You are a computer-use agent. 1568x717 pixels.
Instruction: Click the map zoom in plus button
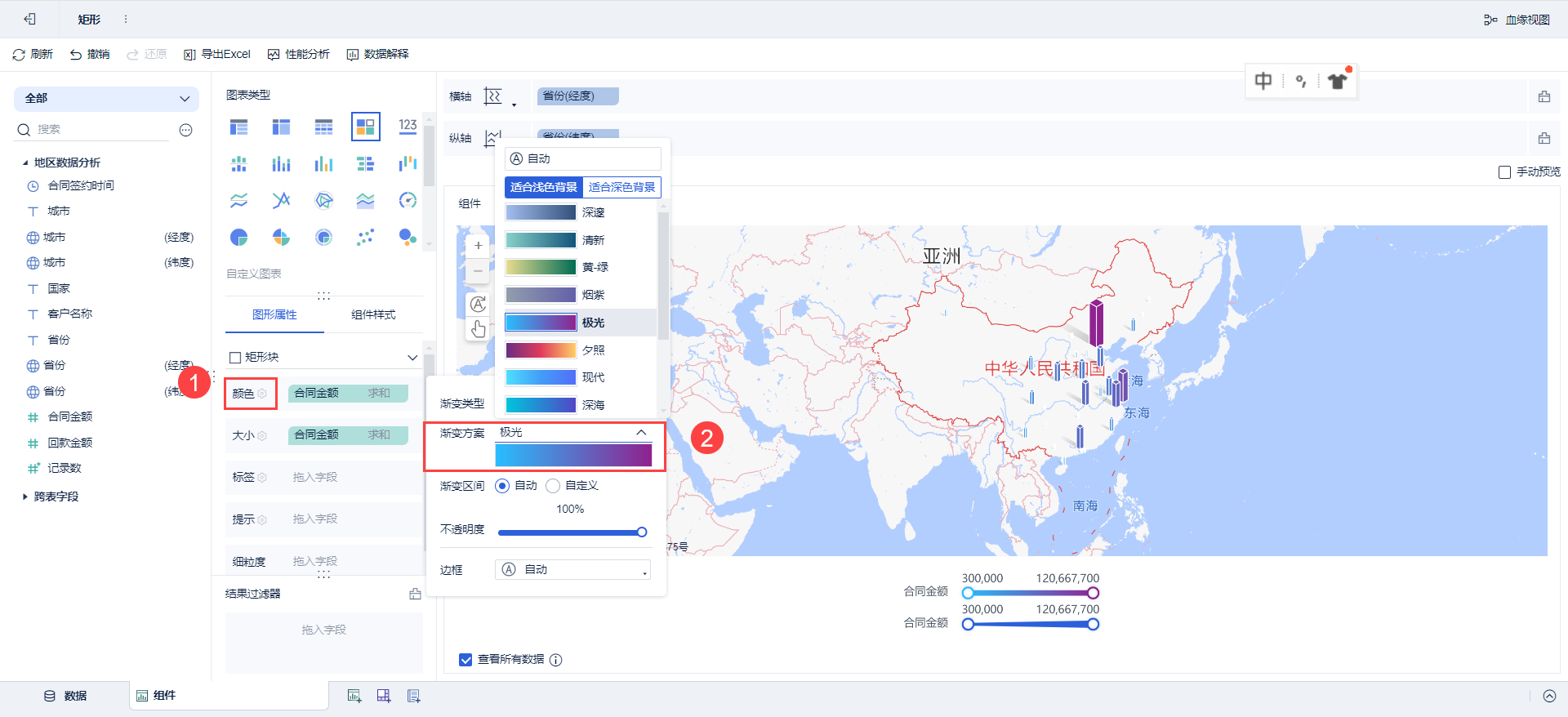[x=478, y=245]
